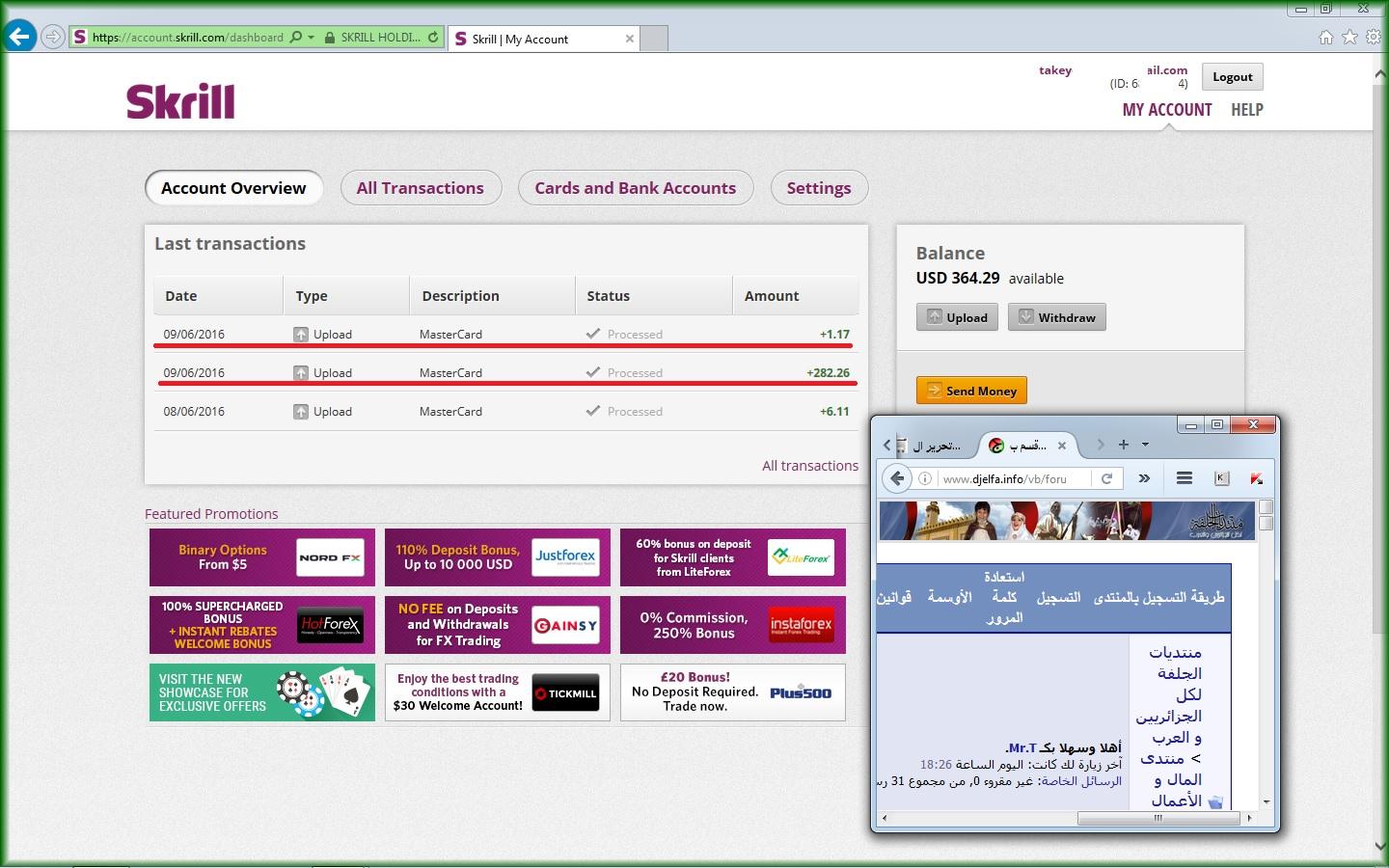Click the 08/06/2016 transaction date
This screenshot has width=1389, height=868.
pos(194,412)
